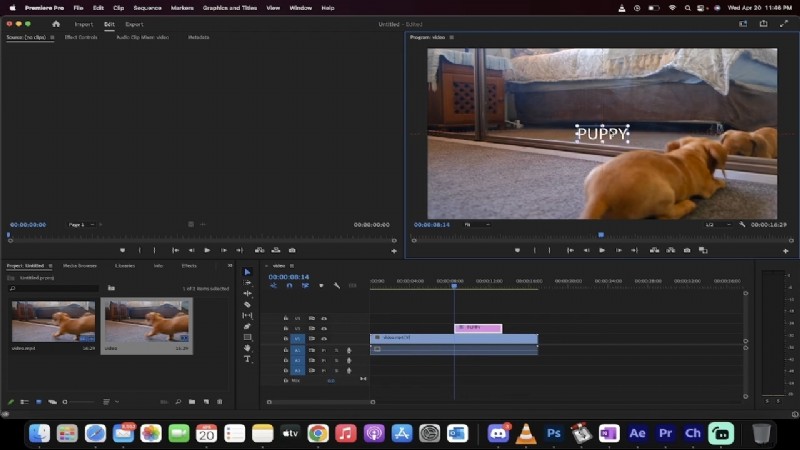This screenshot has height=450, width=800.
Task: Open Program Monitor settings wrench
Action: pyautogui.click(x=742, y=224)
